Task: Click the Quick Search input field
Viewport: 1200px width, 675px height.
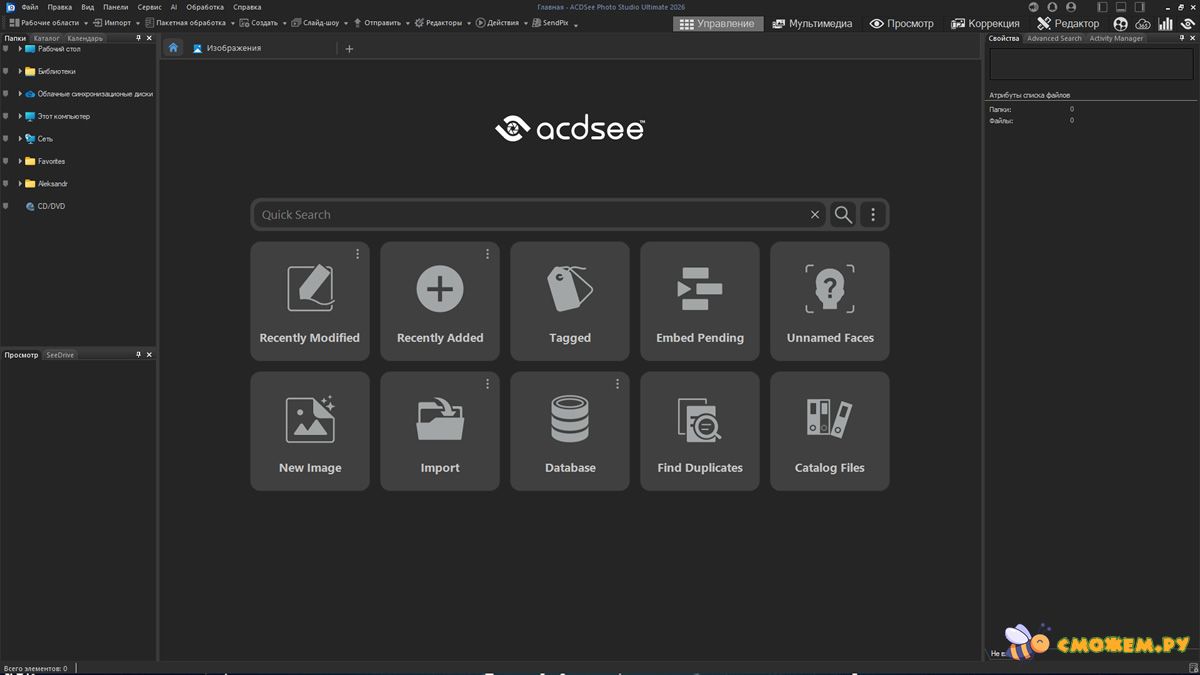Action: pyautogui.click(x=530, y=215)
